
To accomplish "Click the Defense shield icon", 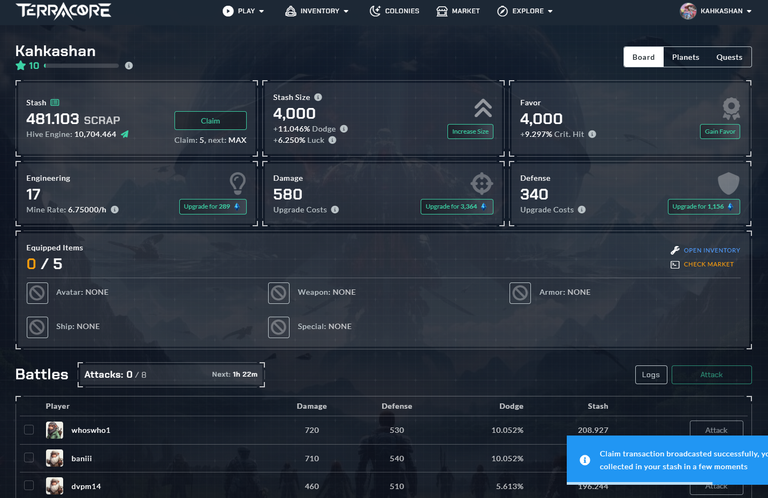I will pyautogui.click(x=728, y=184).
